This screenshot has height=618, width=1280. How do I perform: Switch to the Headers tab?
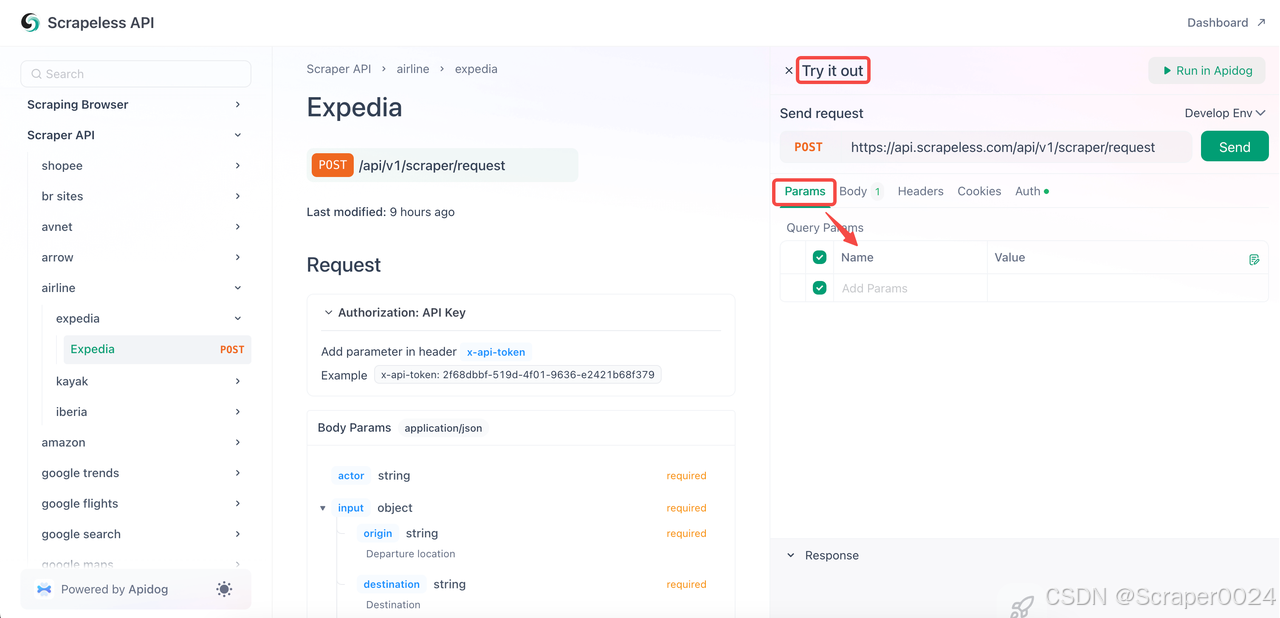point(920,191)
